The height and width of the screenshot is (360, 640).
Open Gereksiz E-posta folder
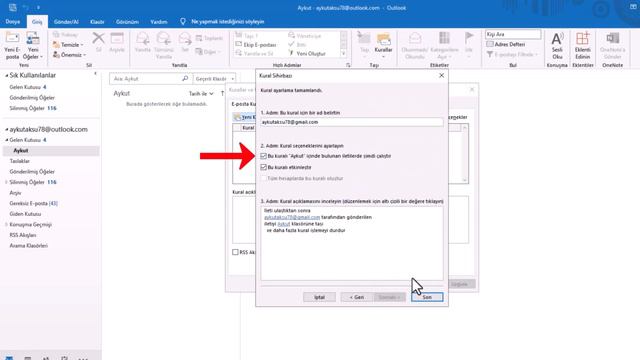(33, 203)
